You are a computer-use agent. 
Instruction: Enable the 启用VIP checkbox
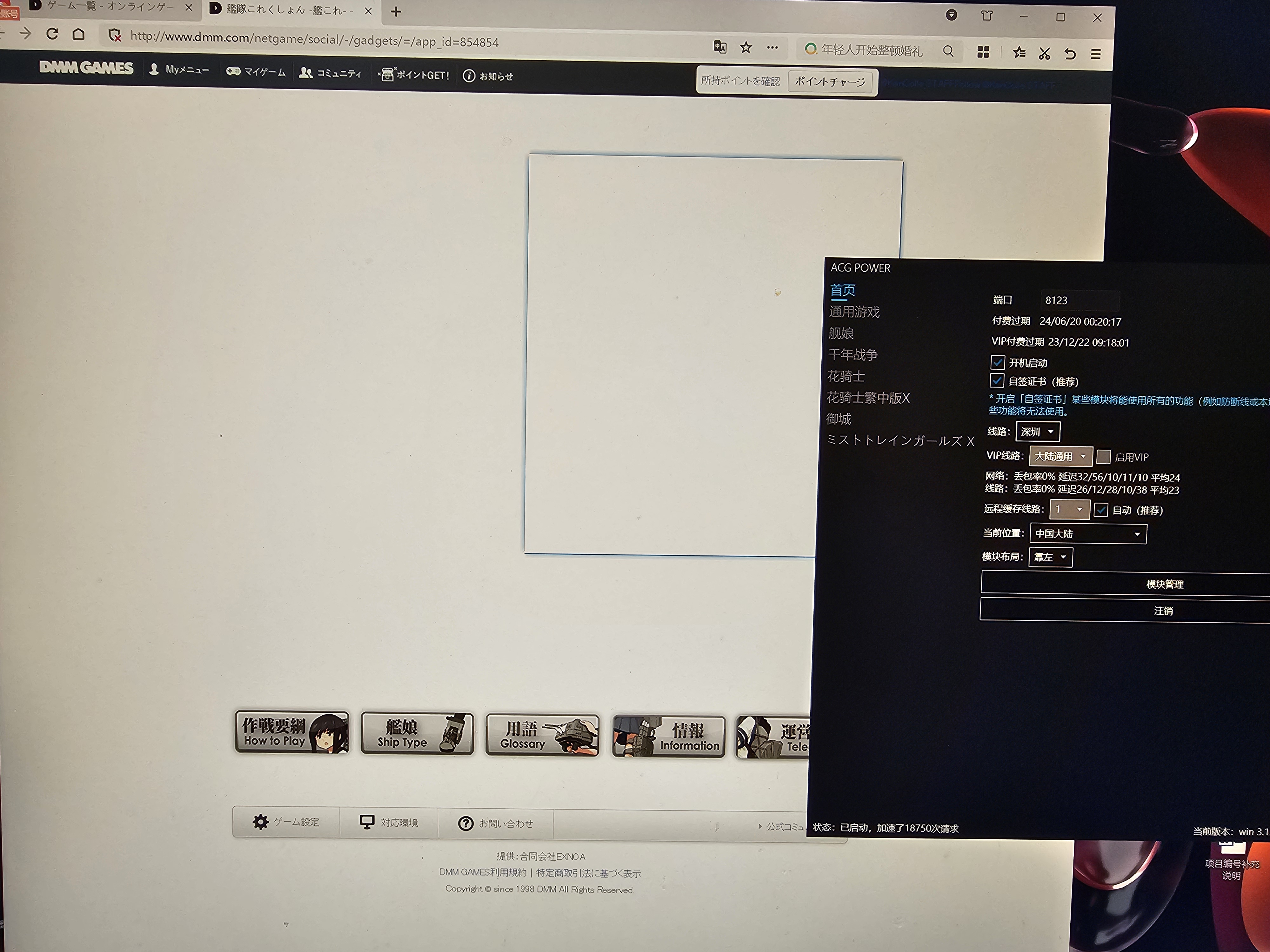click(x=1103, y=457)
